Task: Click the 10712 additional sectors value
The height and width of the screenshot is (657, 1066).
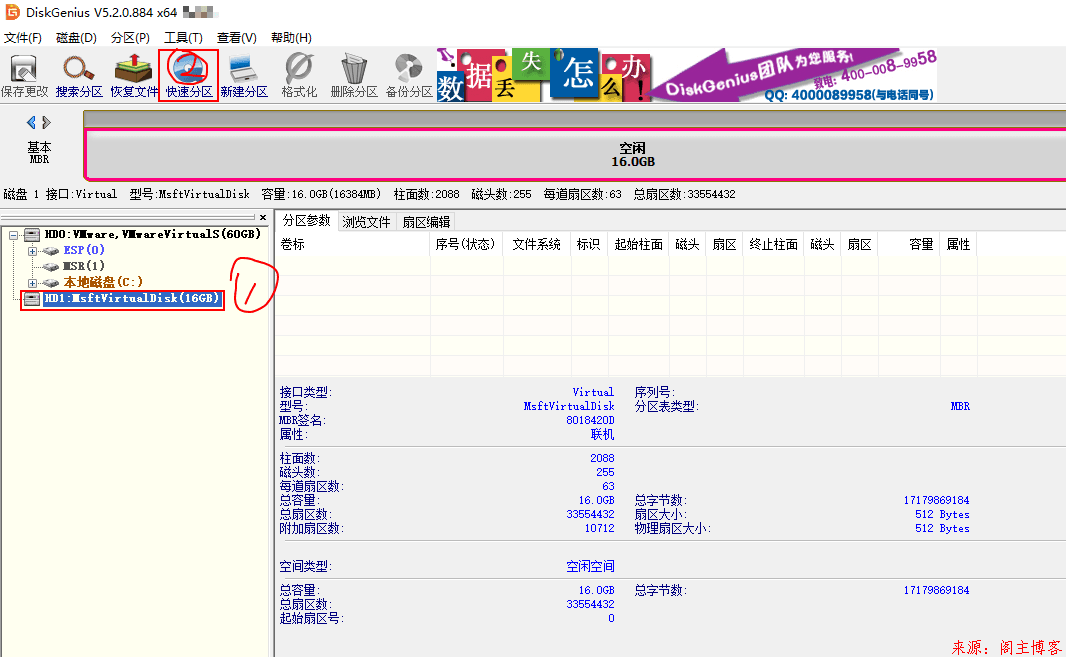Action: (x=600, y=528)
